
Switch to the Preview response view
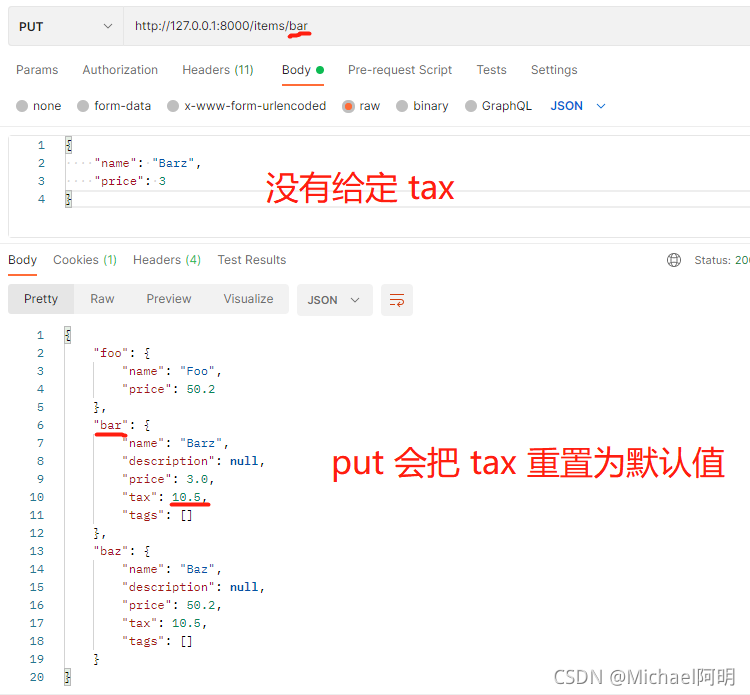click(x=169, y=299)
